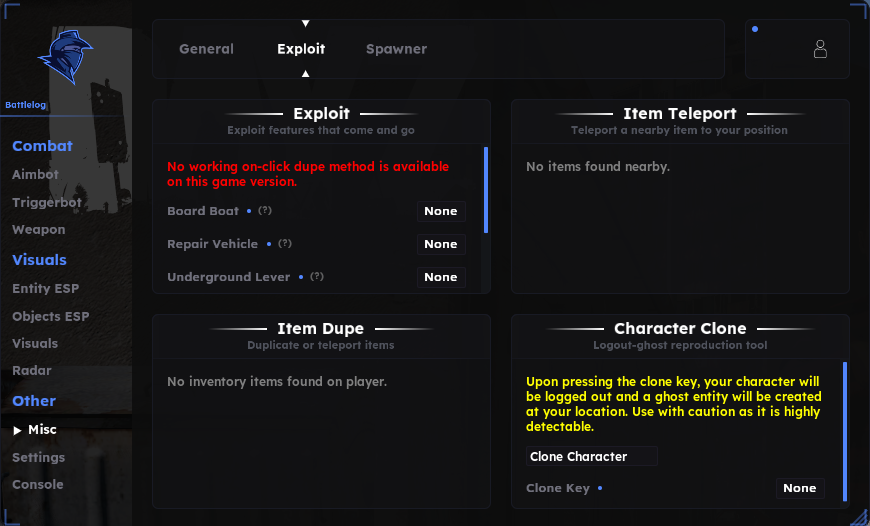Switch to the General tab
870x526 pixels.
pos(206,49)
